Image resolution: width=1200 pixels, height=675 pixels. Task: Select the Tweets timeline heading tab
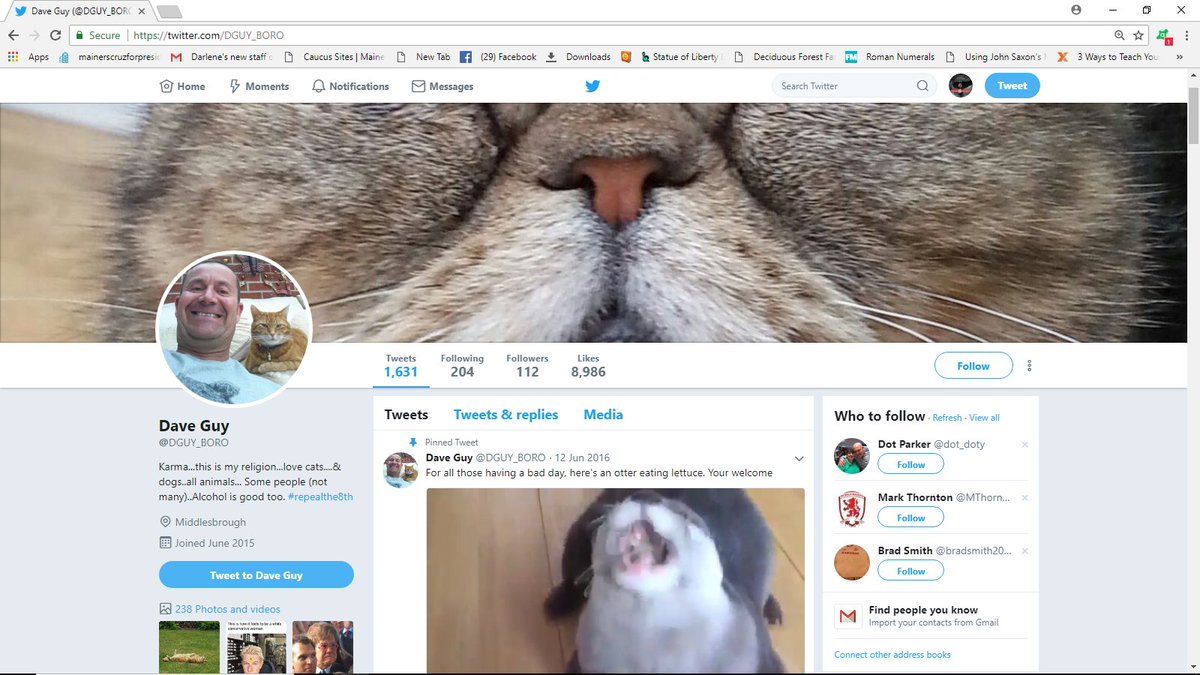coord(406,414)
